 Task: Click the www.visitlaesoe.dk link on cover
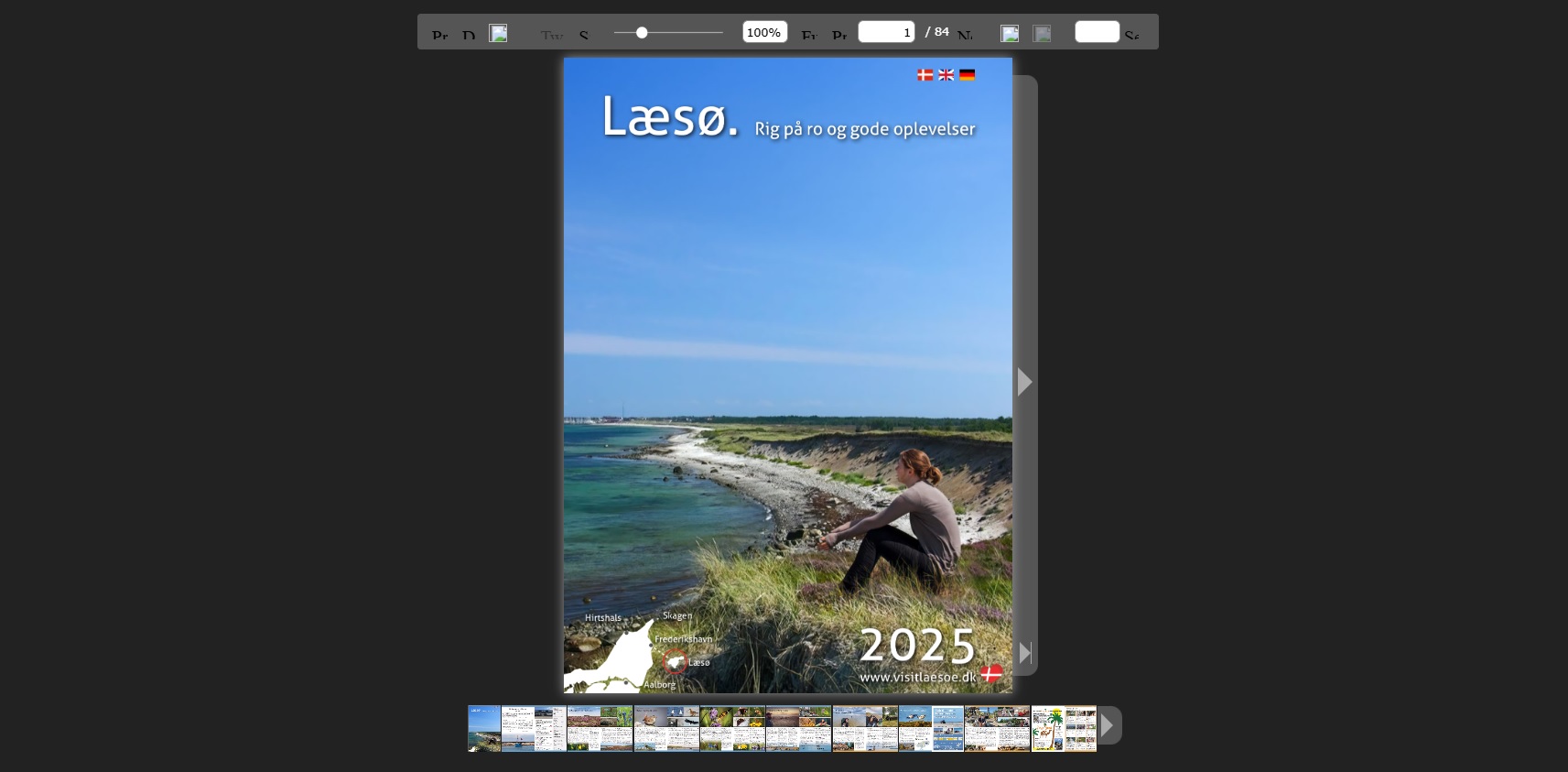(x=918, y=678)
